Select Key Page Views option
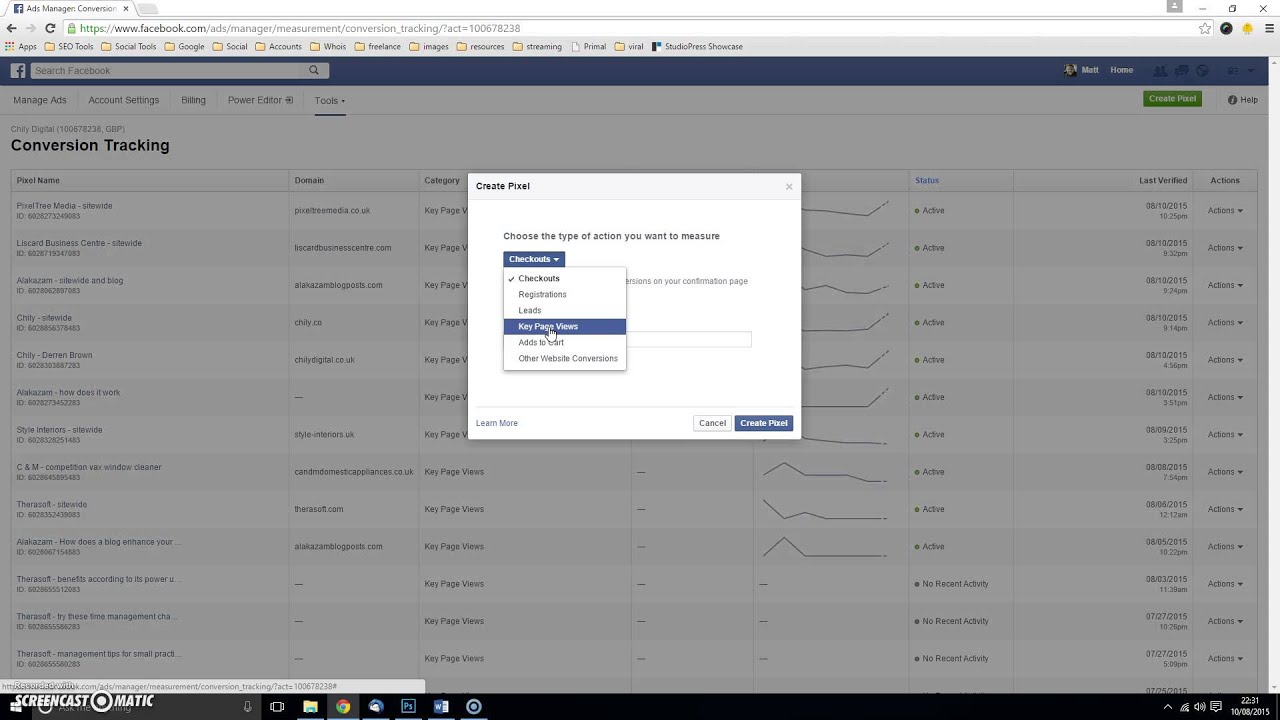This screenshot has height=720, width=1280. 564,327
